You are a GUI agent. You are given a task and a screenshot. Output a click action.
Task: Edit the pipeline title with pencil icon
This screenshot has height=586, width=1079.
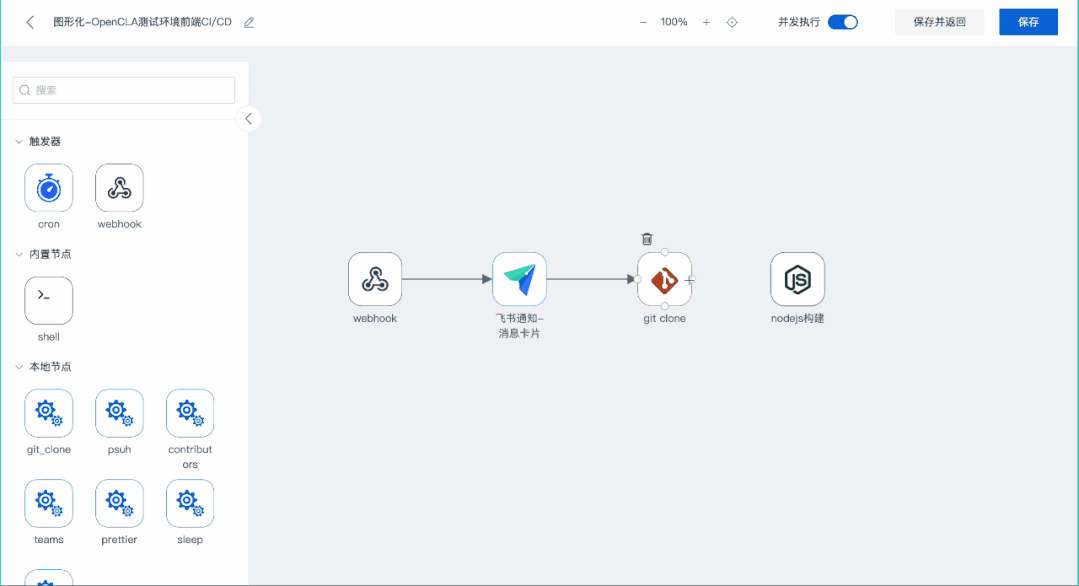point(249,22)
